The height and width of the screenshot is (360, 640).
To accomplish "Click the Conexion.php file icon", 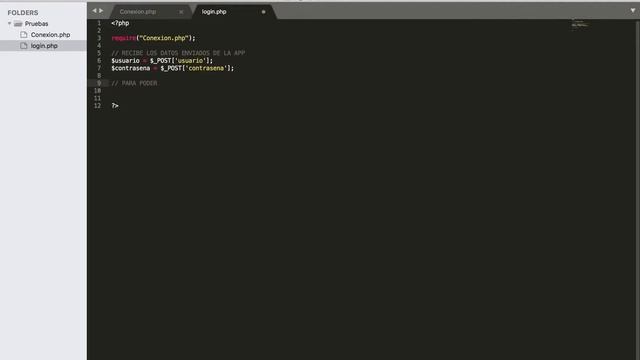I will pyautogui.click(x=24, y=35).
